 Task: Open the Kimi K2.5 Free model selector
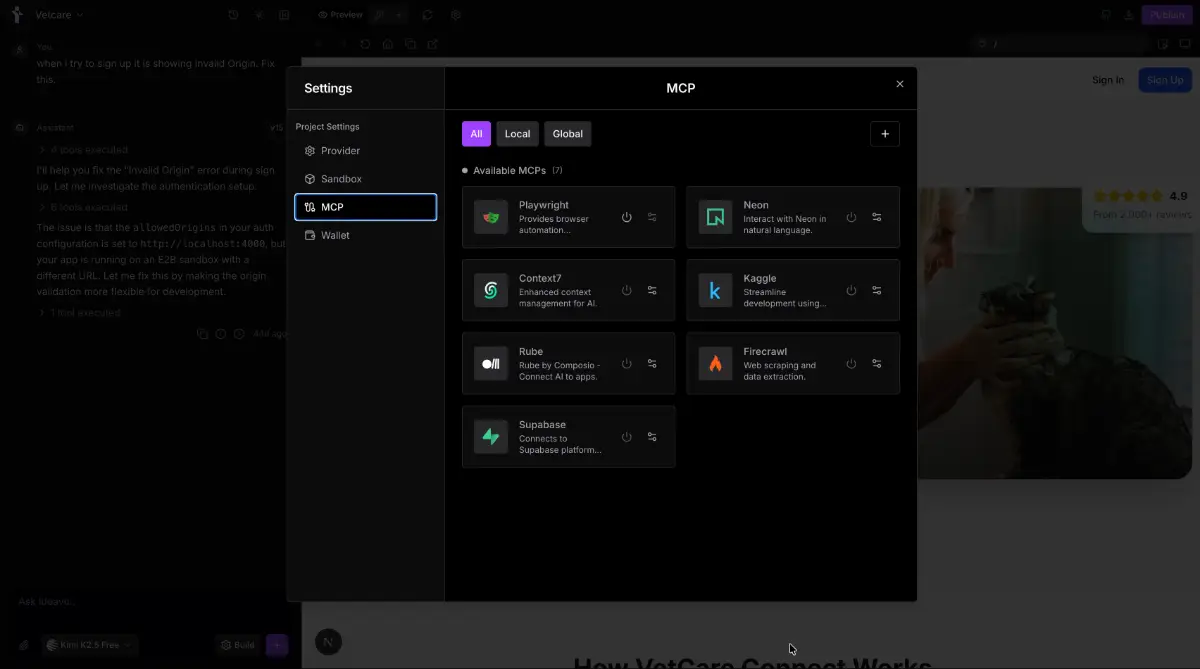click(x=90, y=645)
